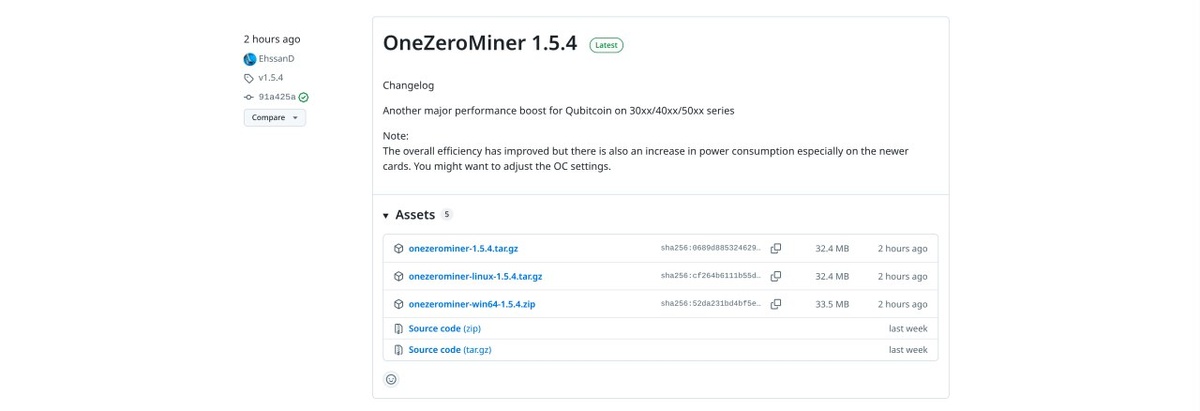1200x411 pixels.
Task: Click the package icon for onezerominer-win64-1.5.4.zip
Action: pyautogui.click(x=398, y=304)
